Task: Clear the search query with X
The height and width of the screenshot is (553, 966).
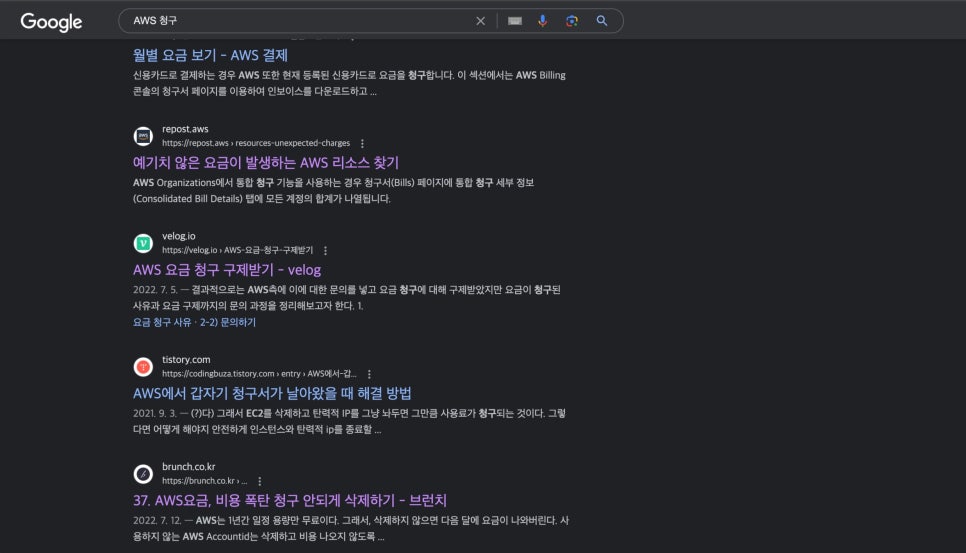Action: coord(481,21)
